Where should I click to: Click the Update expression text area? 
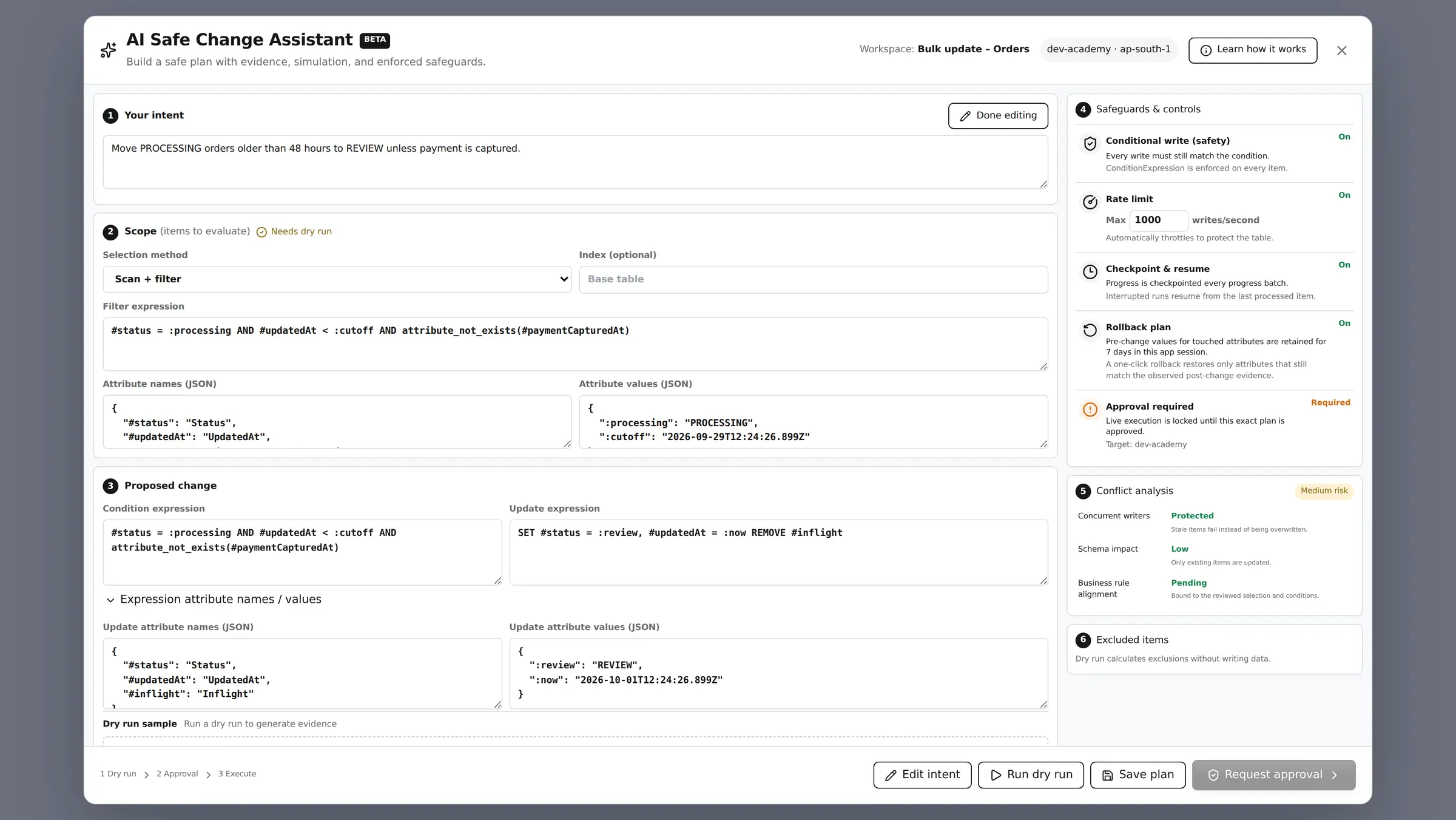(x=778, y=552)
